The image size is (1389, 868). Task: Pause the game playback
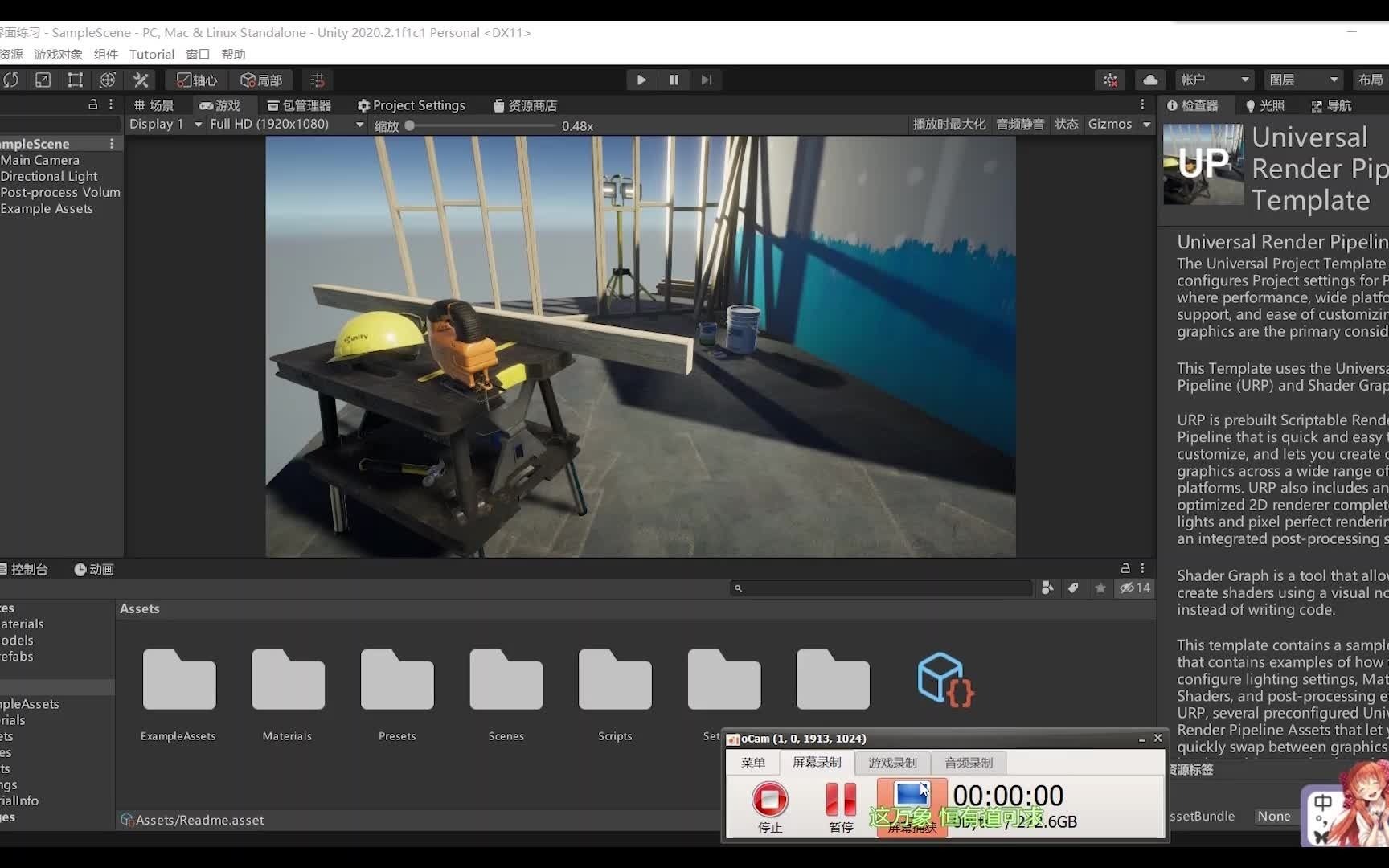[x=674, y=80]
